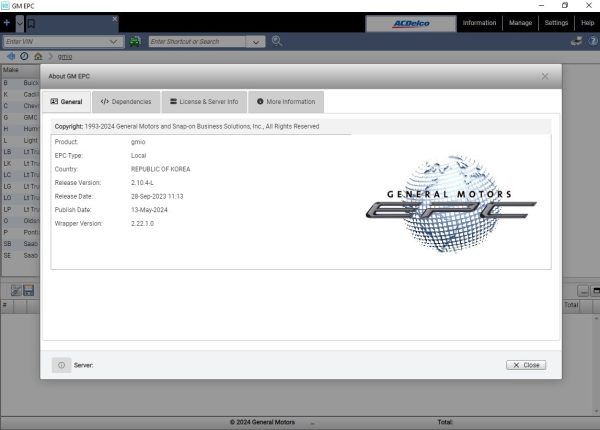
Task: Select the G GMC make row
Action: pos(21,117)
